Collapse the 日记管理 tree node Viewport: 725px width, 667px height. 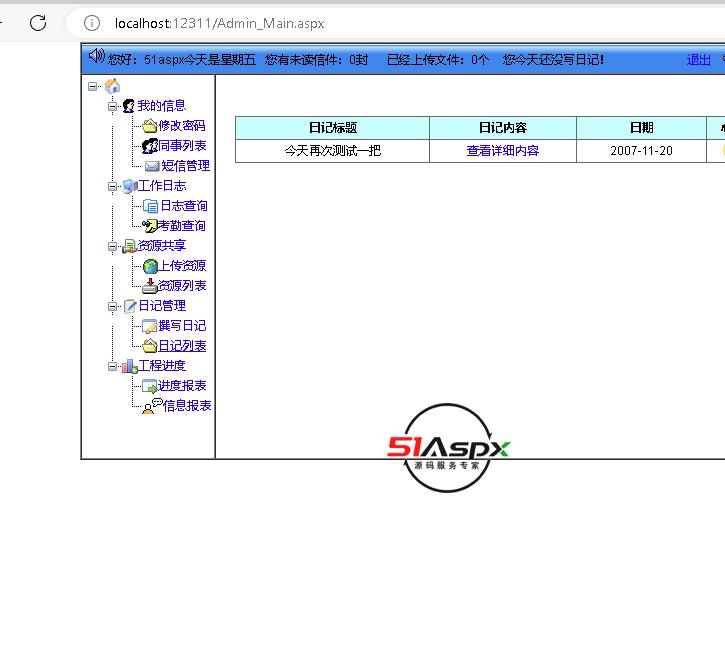113,306
